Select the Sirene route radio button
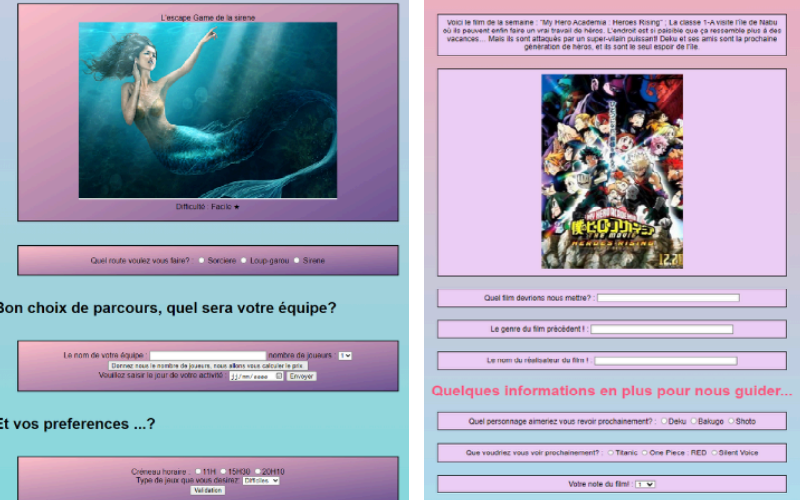Viewport: 800px width, 500px height. click(x=296, y=260)
